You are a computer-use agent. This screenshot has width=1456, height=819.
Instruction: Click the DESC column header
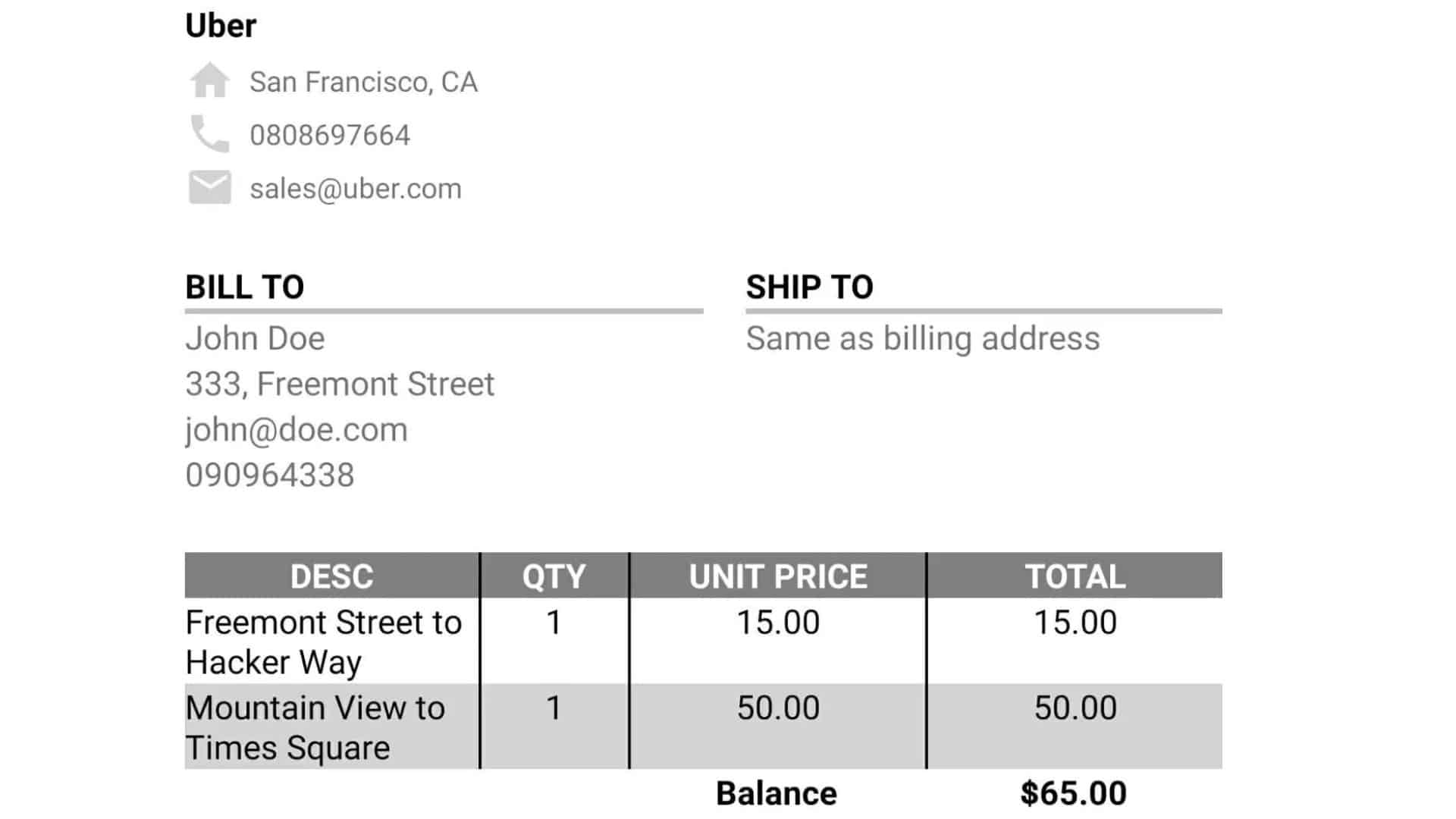(332, 576)
